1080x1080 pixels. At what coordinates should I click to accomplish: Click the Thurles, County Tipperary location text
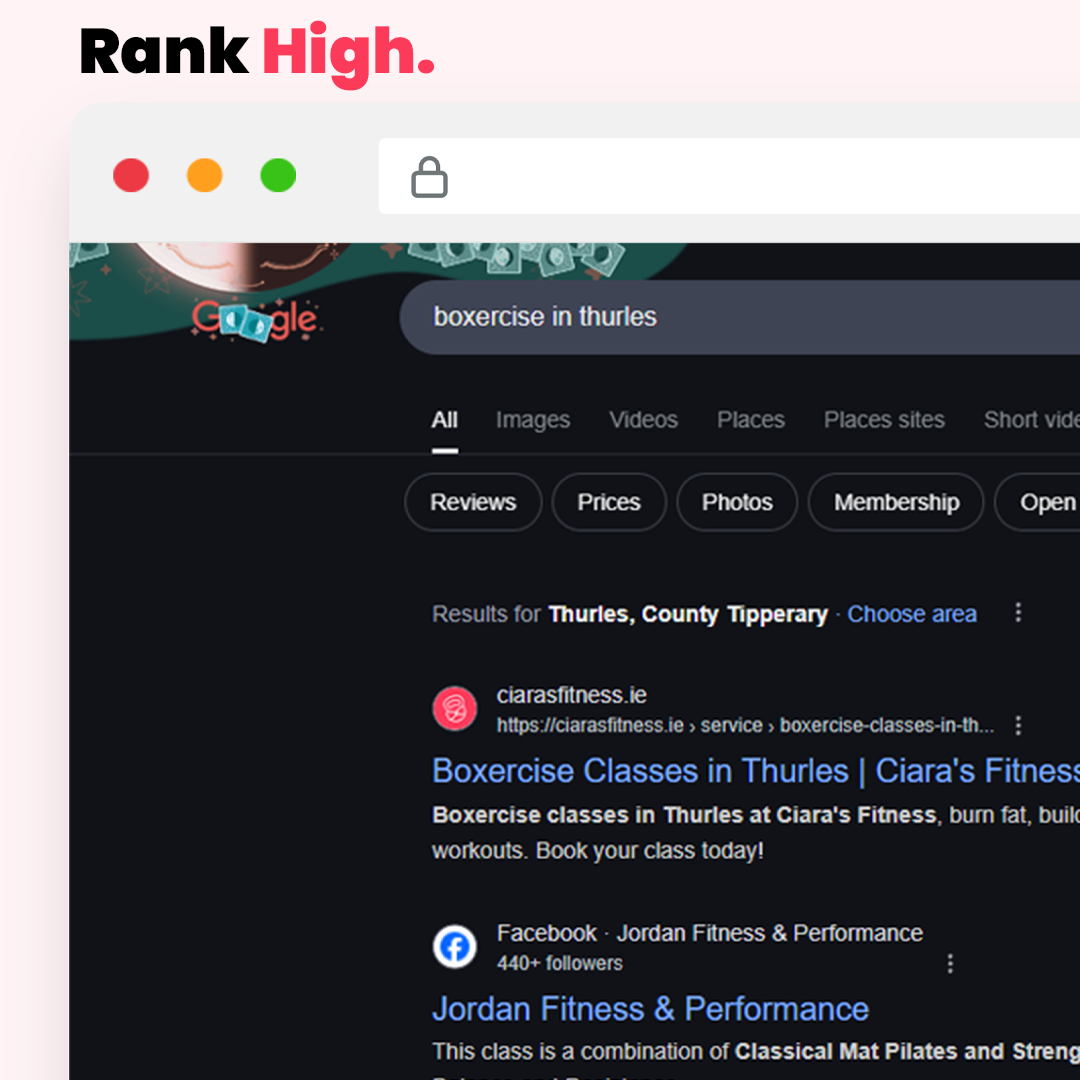coord(688,614)
